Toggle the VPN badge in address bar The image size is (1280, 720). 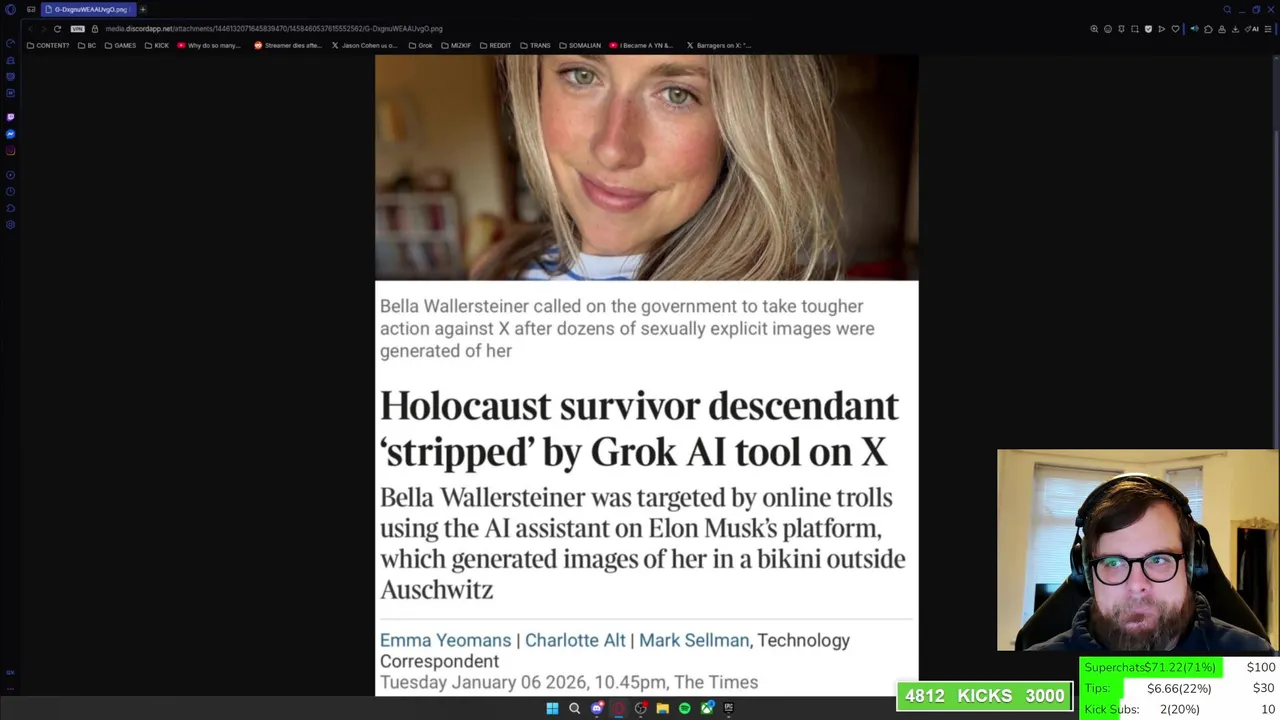(78, 29)
